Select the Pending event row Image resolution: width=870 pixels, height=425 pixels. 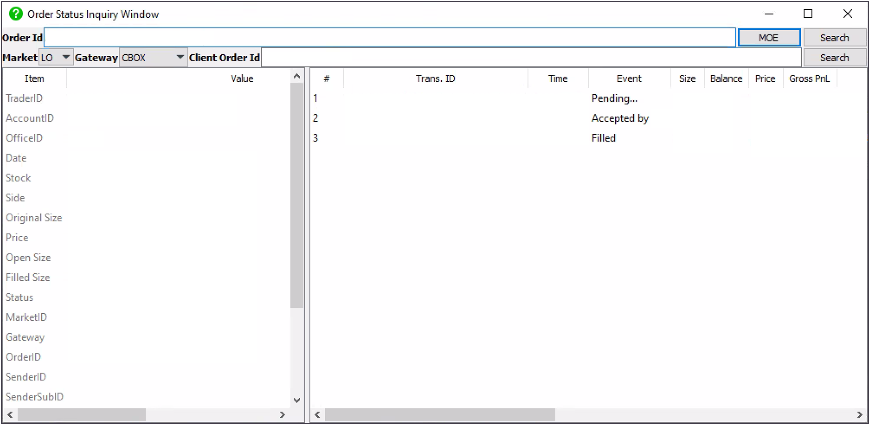coord(614,98)
